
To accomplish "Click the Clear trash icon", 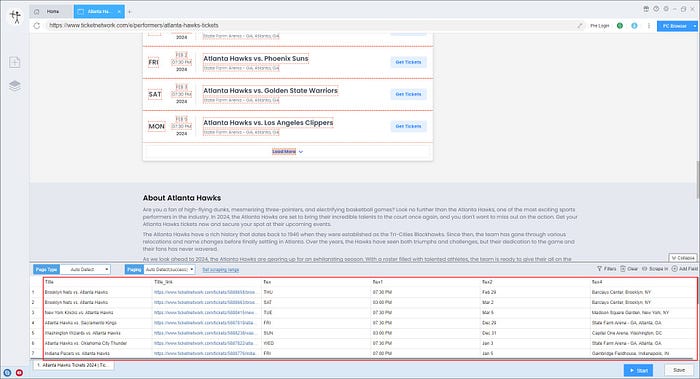I will click(623, 269).
